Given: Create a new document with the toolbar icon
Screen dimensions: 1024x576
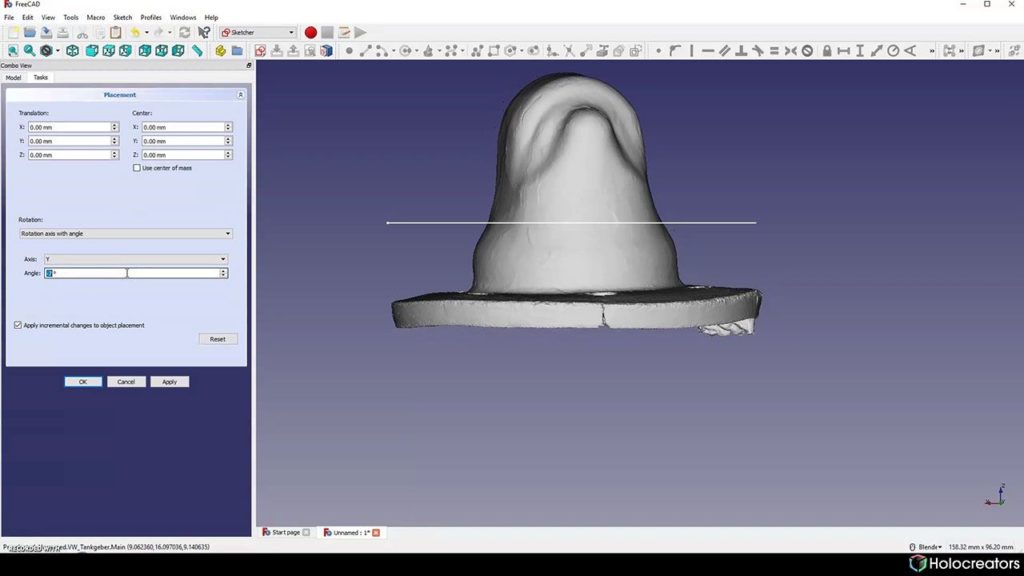Looking at the screenshot, I should [x=13, y=33].
